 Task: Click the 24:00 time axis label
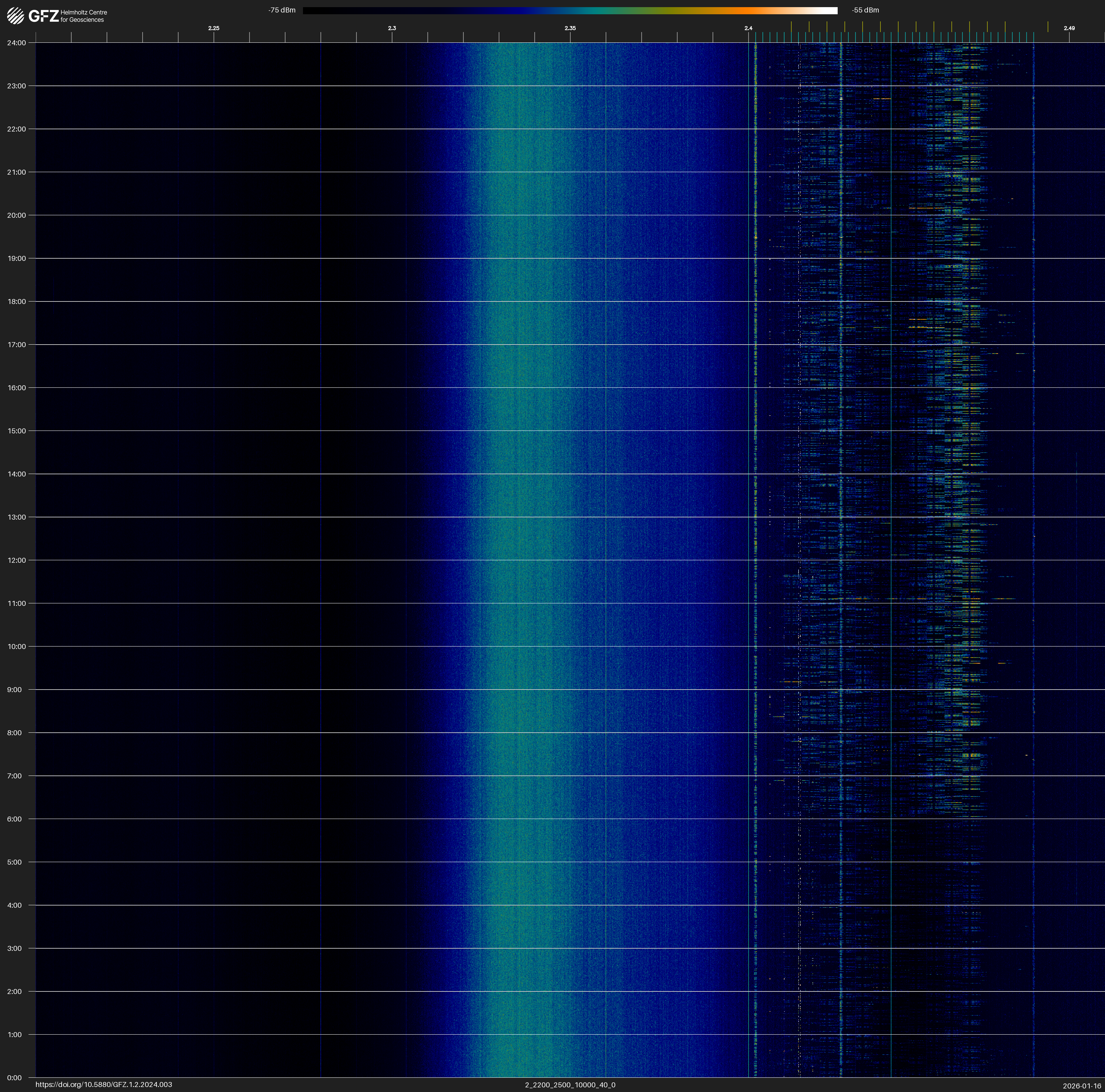(17, 43)
